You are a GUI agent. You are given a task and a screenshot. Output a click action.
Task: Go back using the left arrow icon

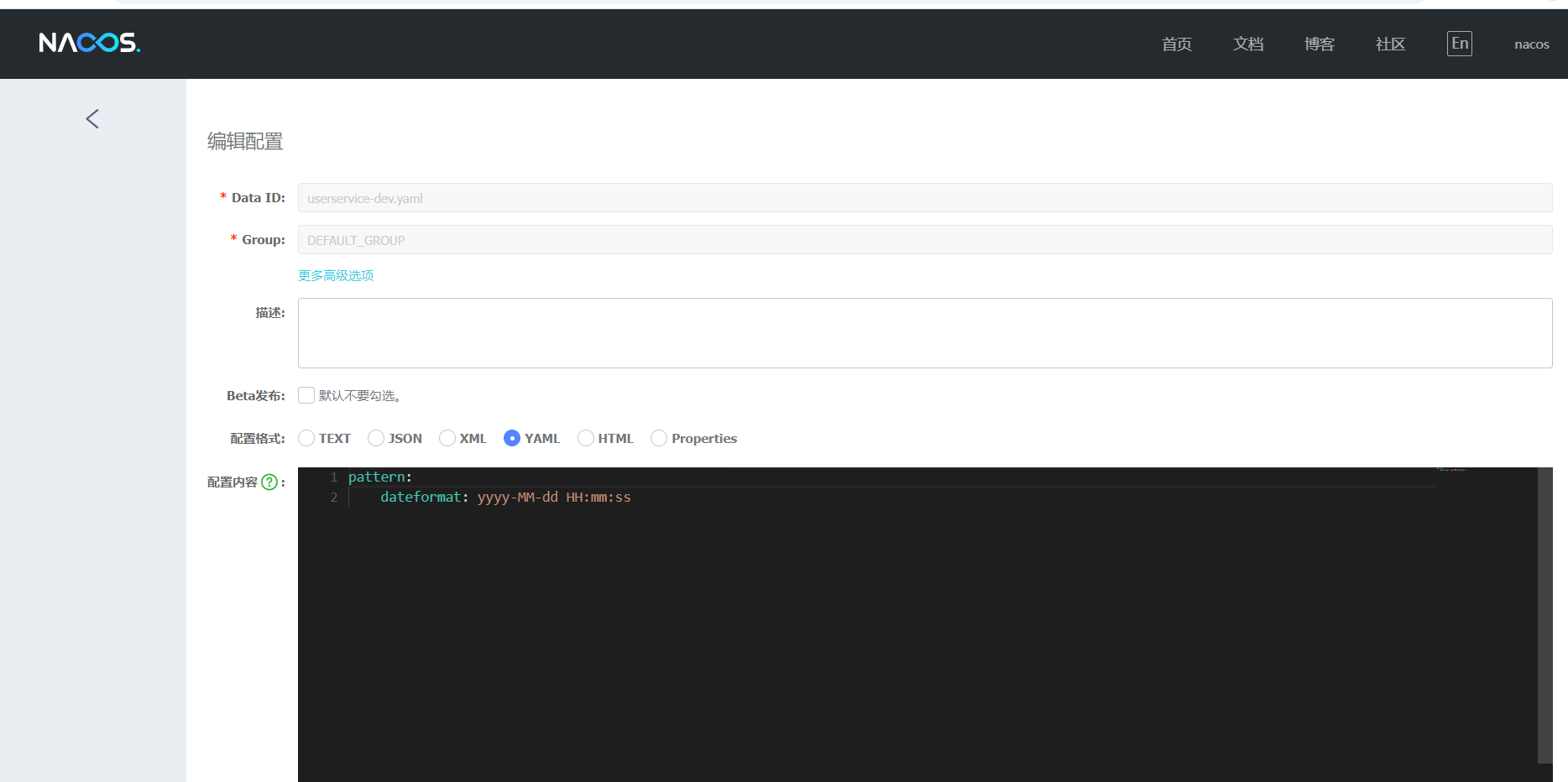point(92,119)
